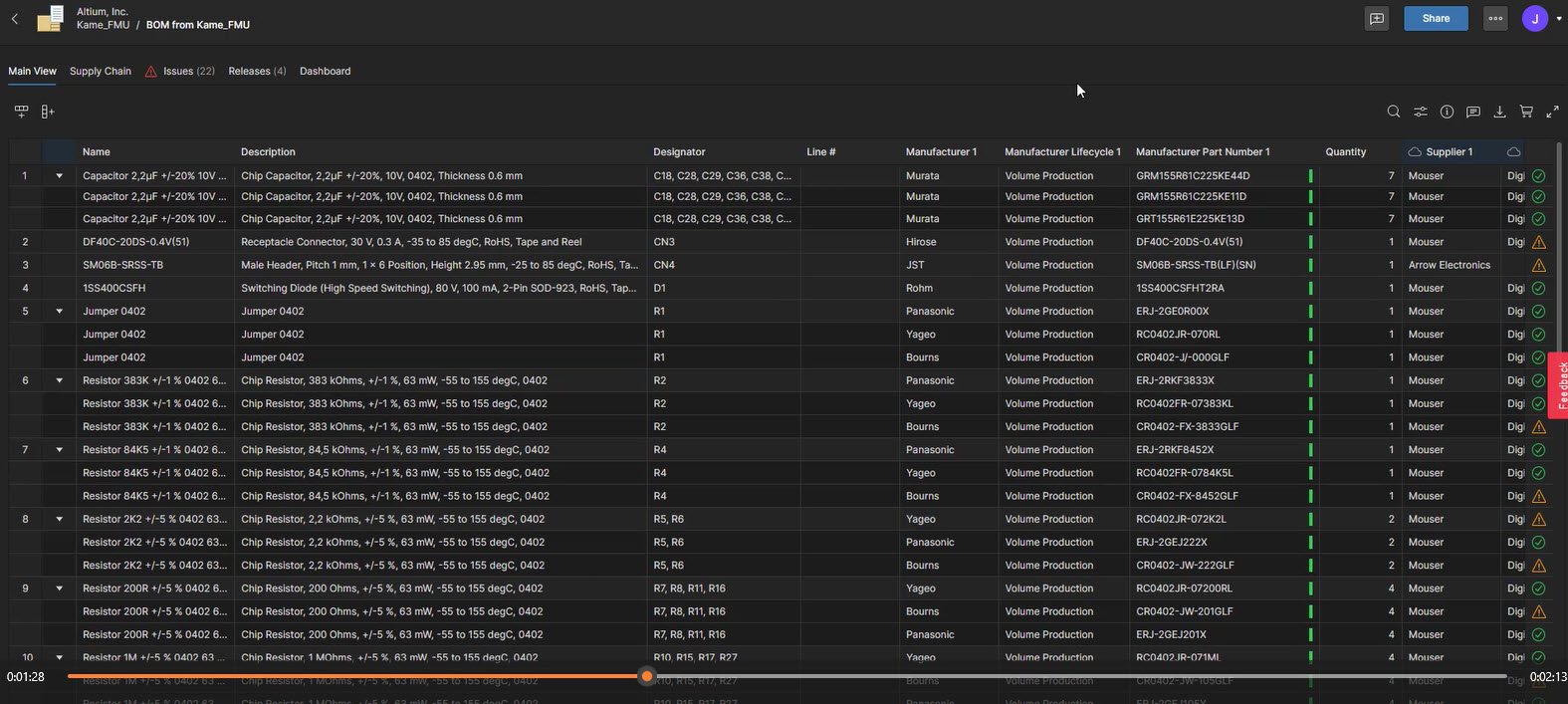Open the shopping cart icon
This screenshot has width=1568, height=704.
1526,112
